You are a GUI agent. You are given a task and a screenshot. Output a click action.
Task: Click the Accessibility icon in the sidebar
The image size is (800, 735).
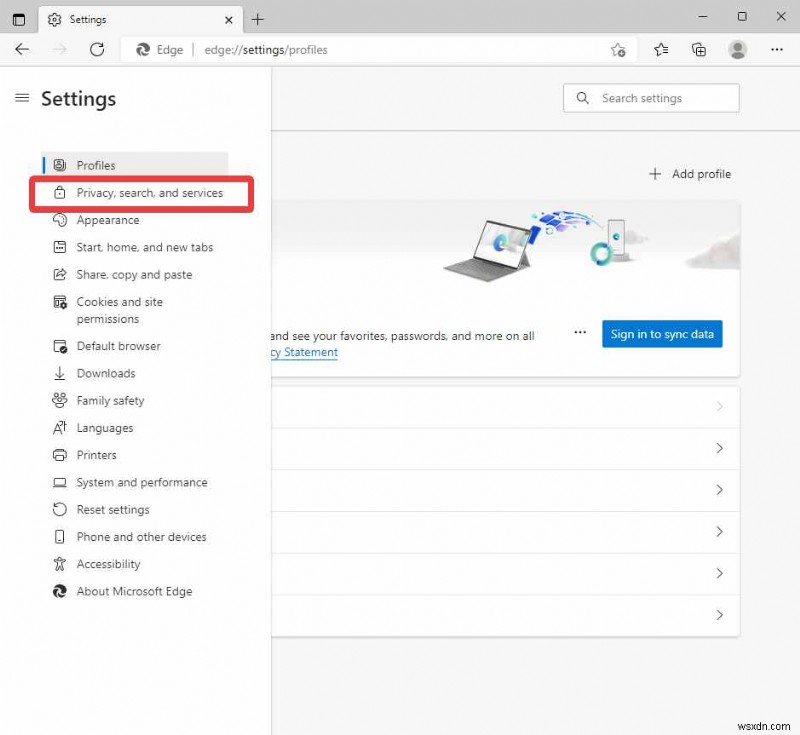coord(60,564)
